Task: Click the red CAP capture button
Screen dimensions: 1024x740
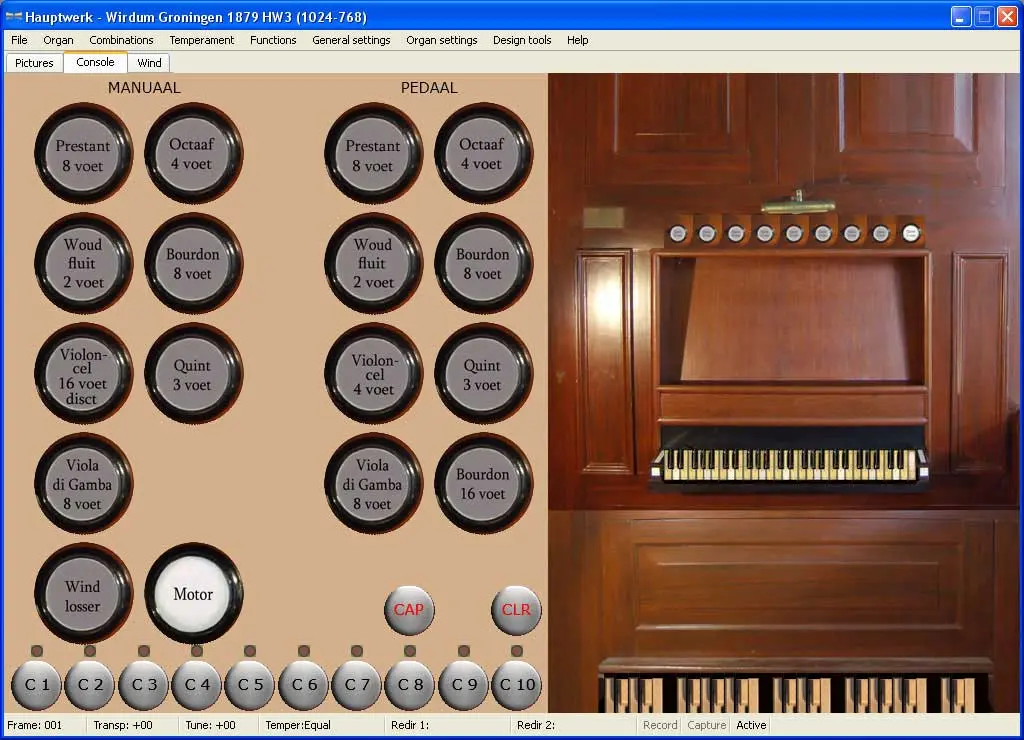Action: 409,610
